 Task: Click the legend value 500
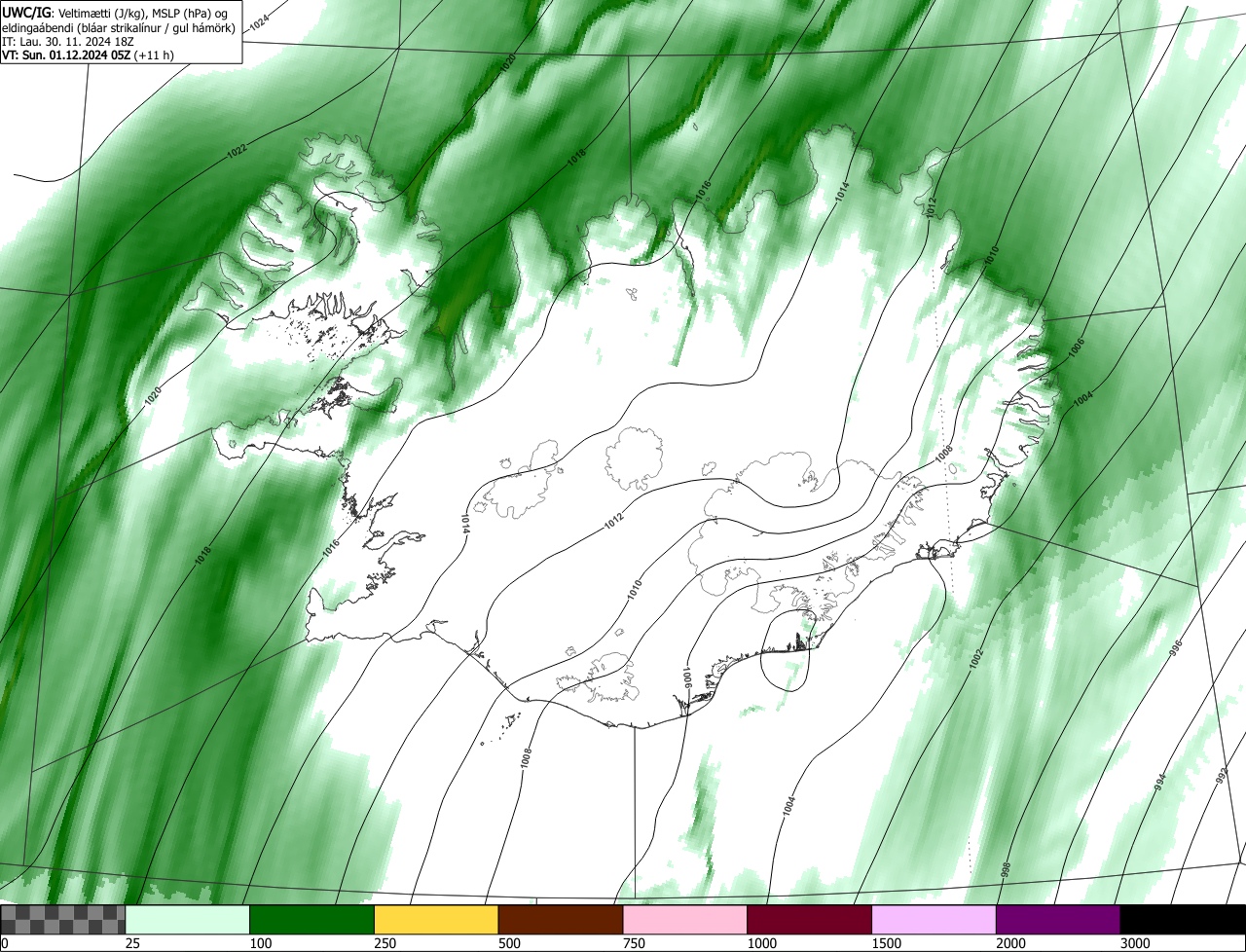[508, 943]
